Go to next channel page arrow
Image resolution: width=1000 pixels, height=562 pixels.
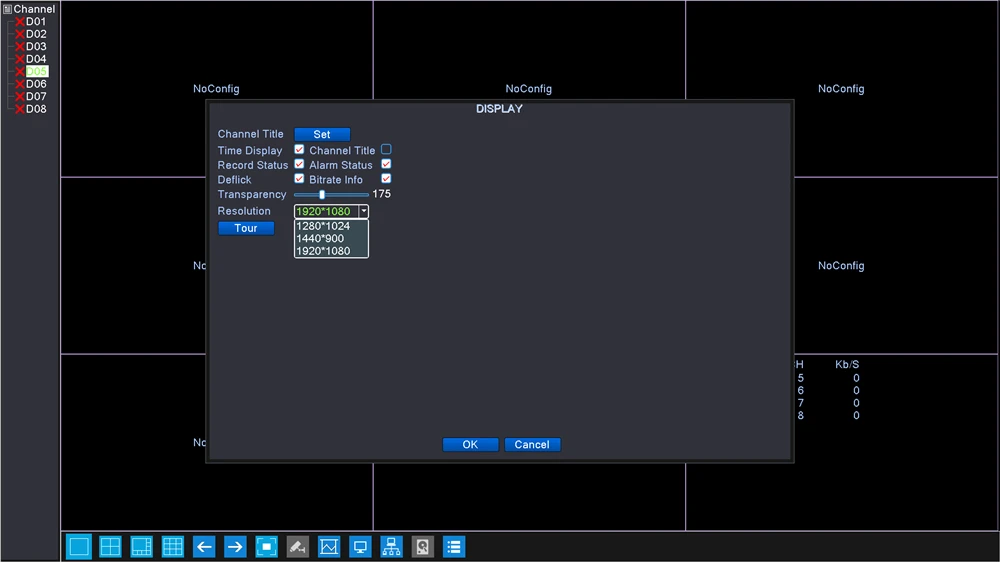tap(235, 547)
